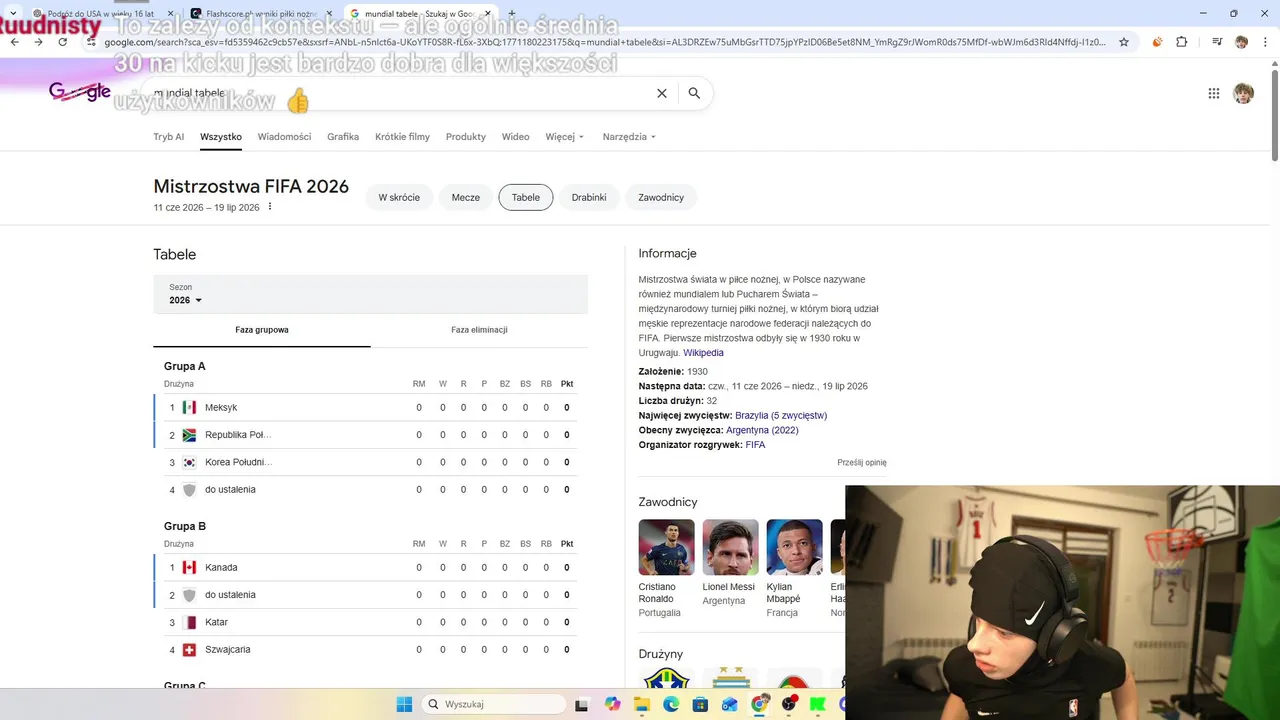Viewport: 1280px width, 720px height.
Task: Open Task View on the taskbar
Action: (x=582, y=704)
